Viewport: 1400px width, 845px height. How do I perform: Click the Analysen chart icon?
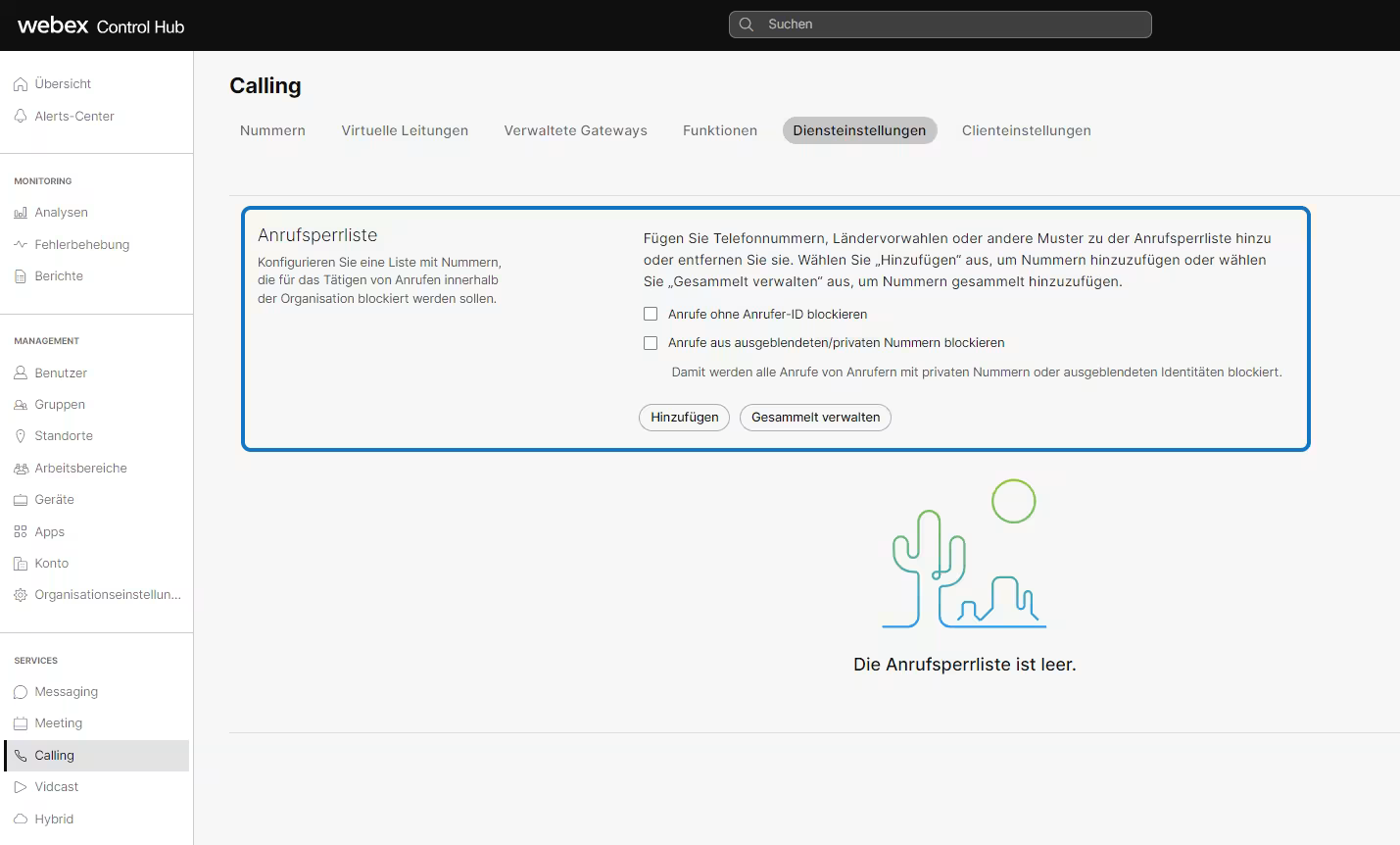[21, 213]
